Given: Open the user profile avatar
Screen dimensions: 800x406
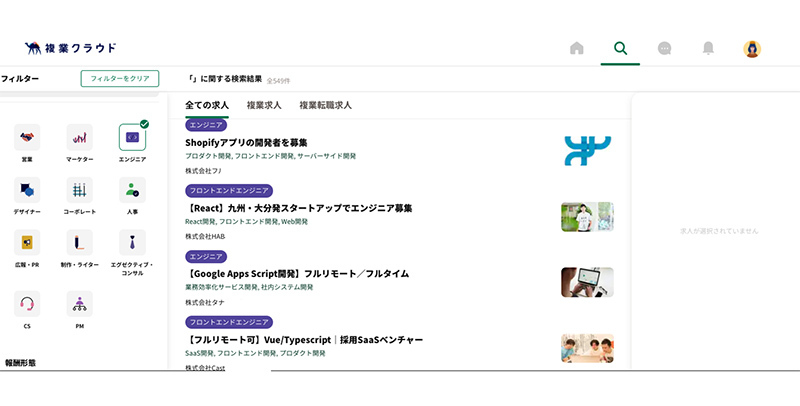Looking at the screenshot, I should [x=752, y=48].
